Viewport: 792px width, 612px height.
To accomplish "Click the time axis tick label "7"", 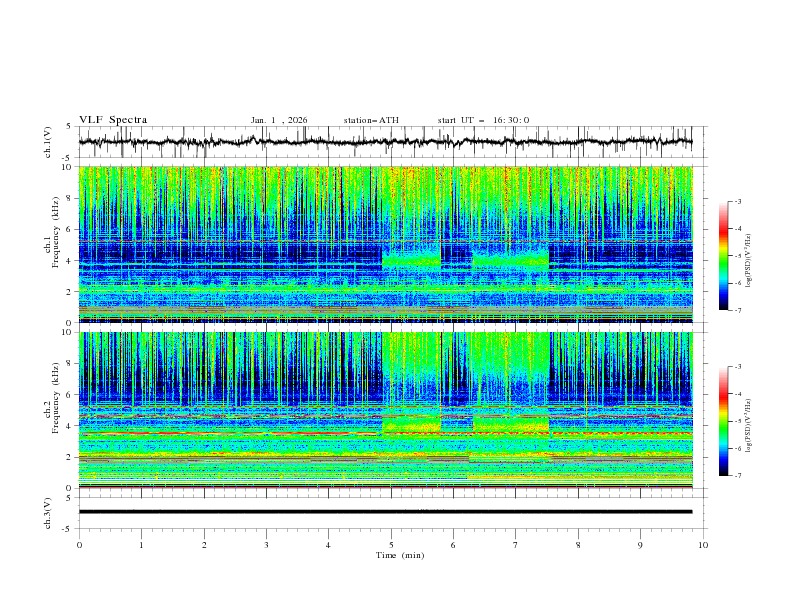I will 516,545.
